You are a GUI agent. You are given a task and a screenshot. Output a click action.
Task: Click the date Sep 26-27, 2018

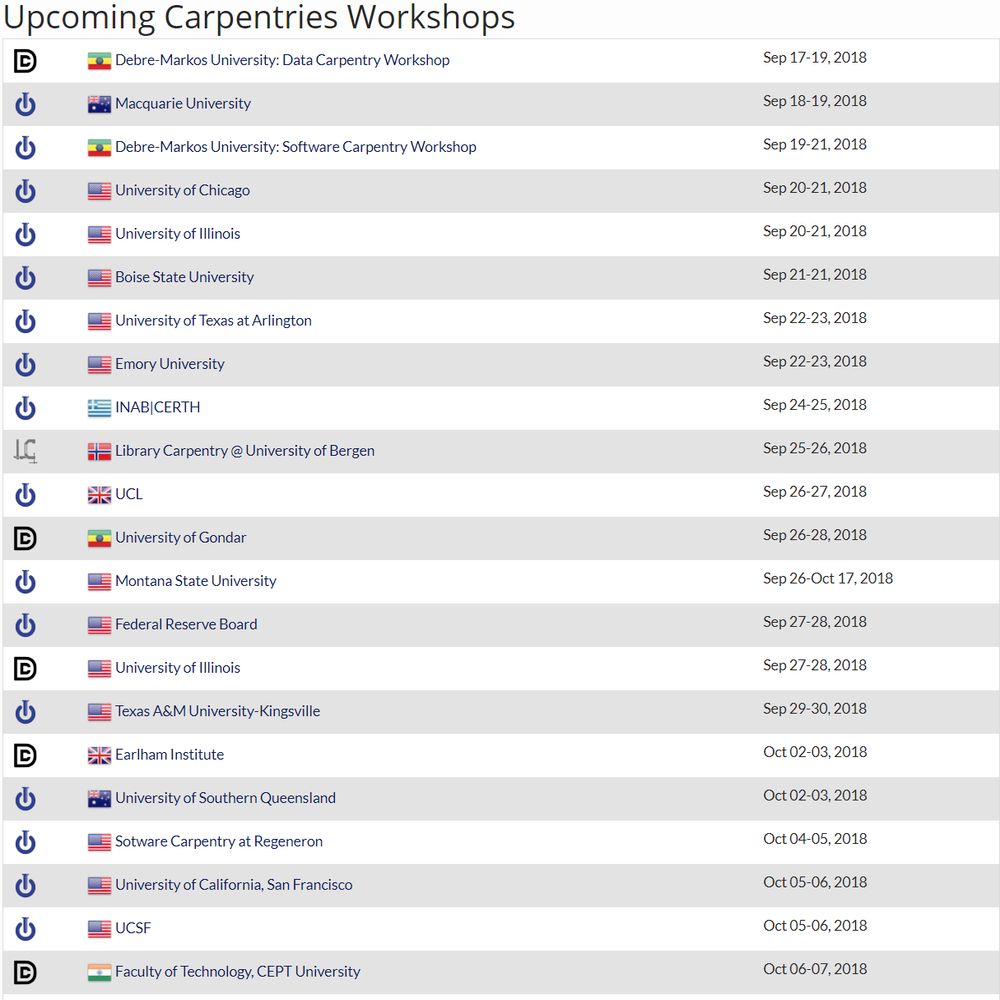[815, 491]
